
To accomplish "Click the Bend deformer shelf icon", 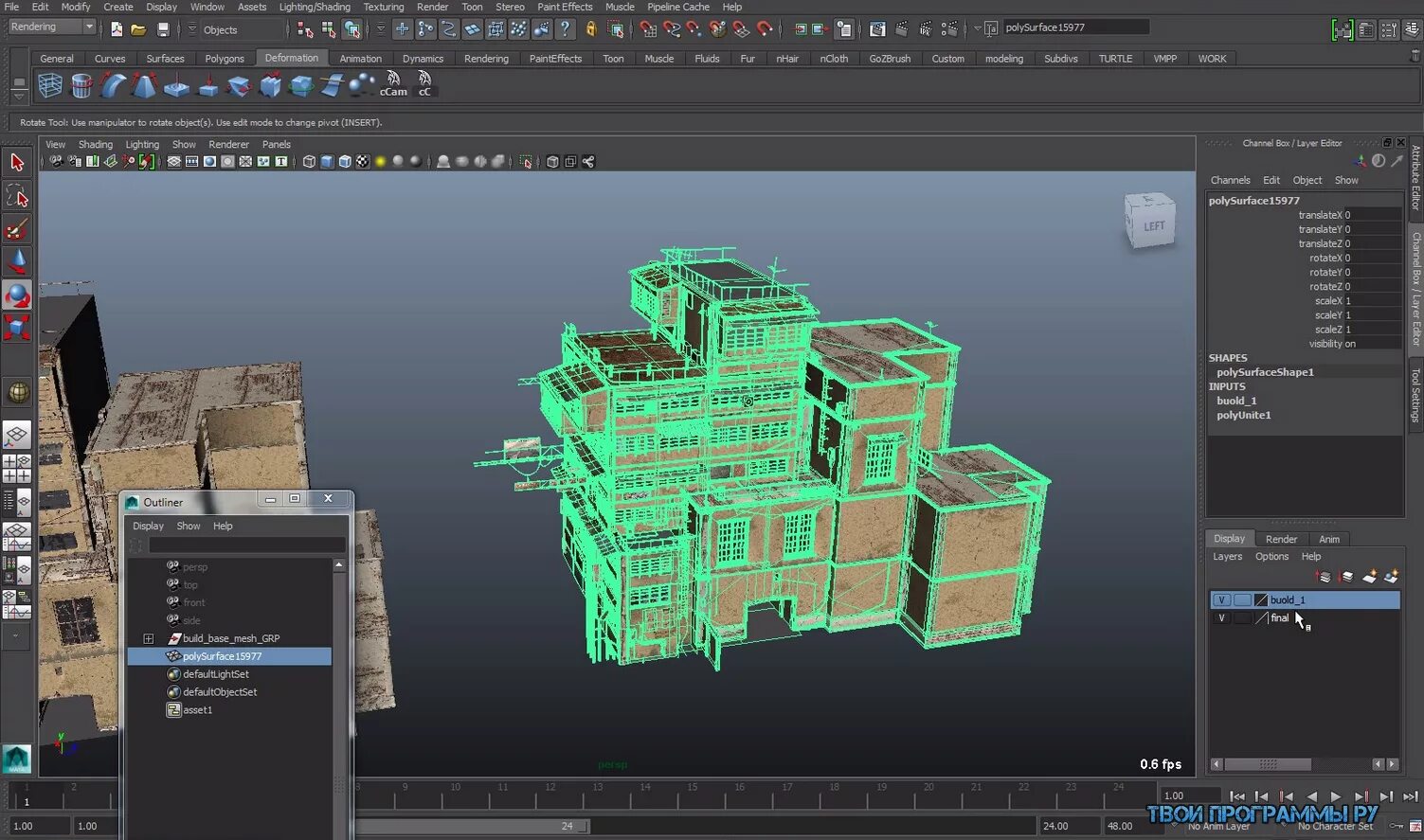I will tap(113, 85).
